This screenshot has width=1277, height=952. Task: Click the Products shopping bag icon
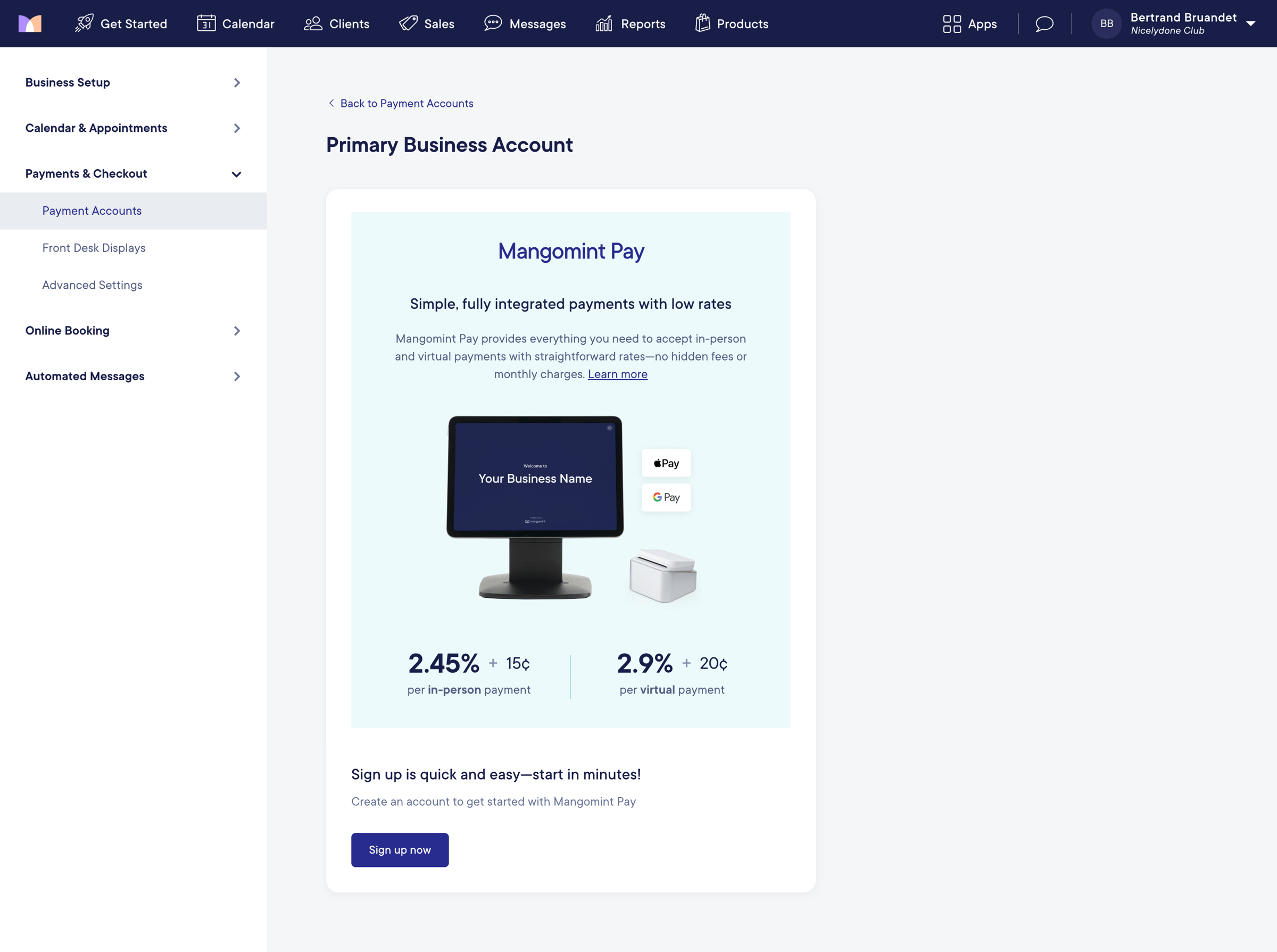tap(702, 23)
